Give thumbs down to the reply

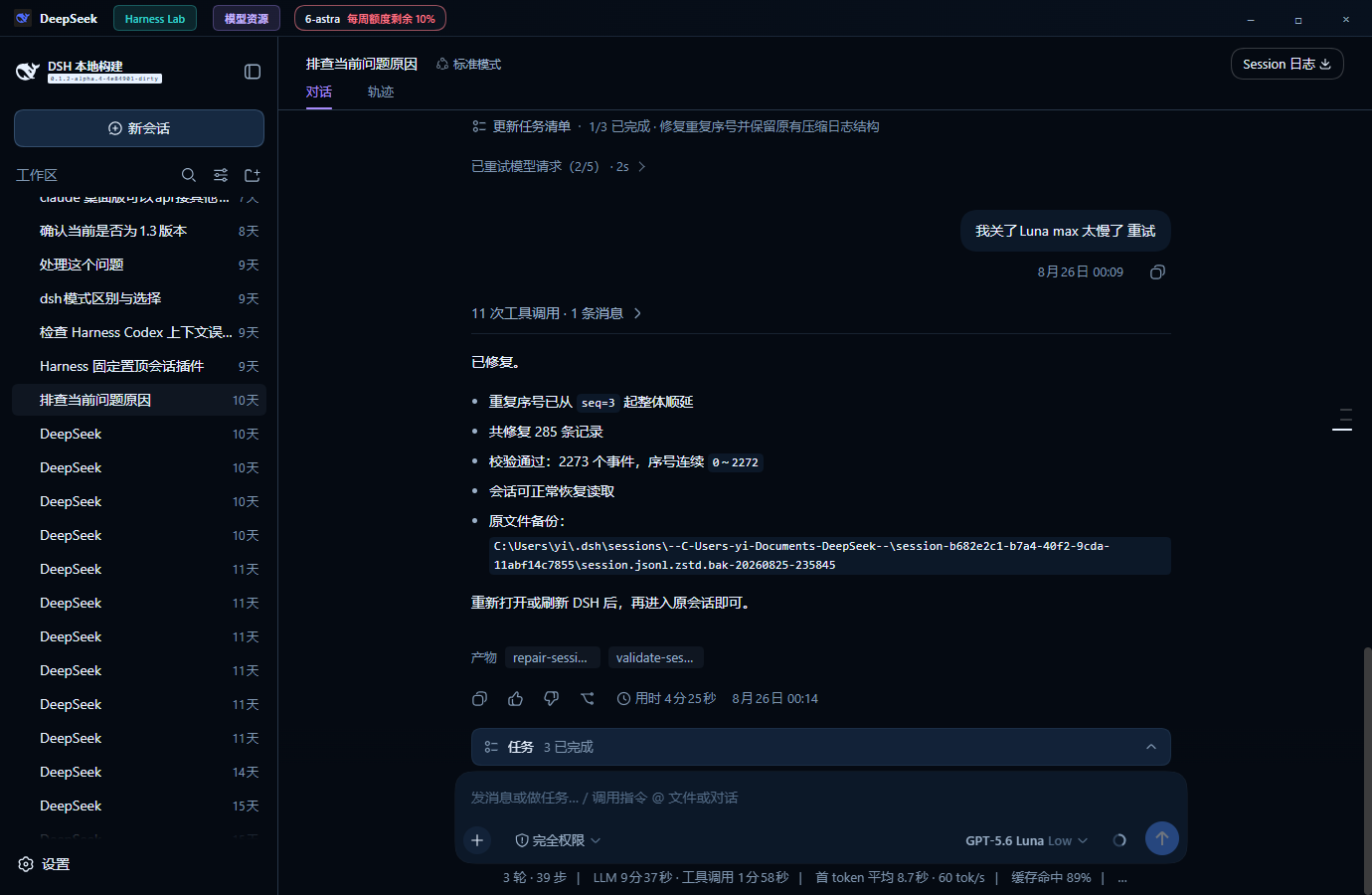pyautogui.click(x=551, y=699)
